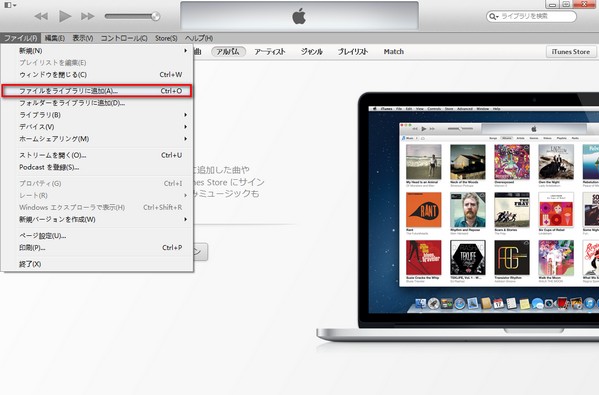Switch to the アルバム tab
The height and width of the screenshot is (395, 599).
click(x=228, y=52)
